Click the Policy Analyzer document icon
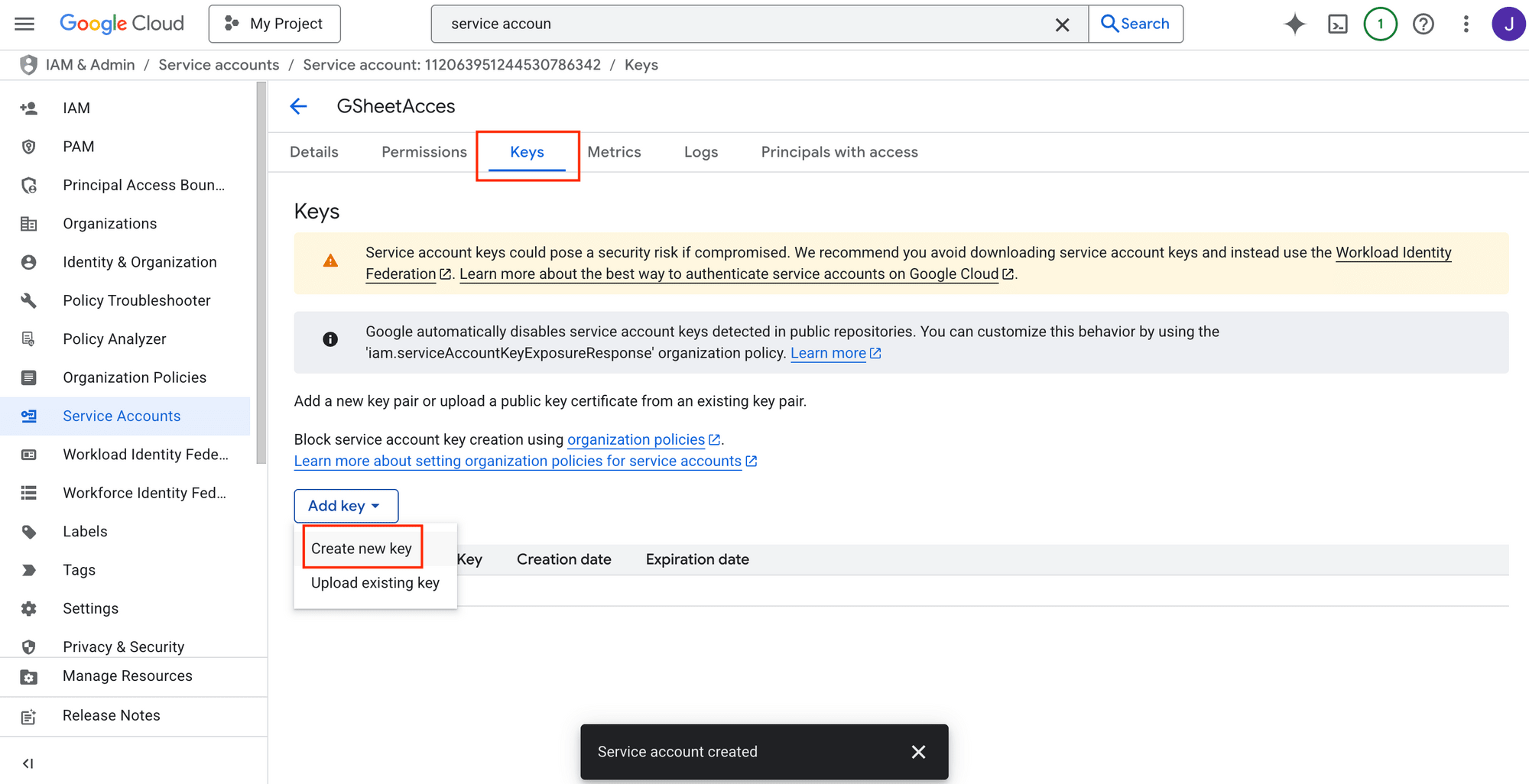Image resolution: width=1529 pixels, height=784 pixels. click(29, 339)
